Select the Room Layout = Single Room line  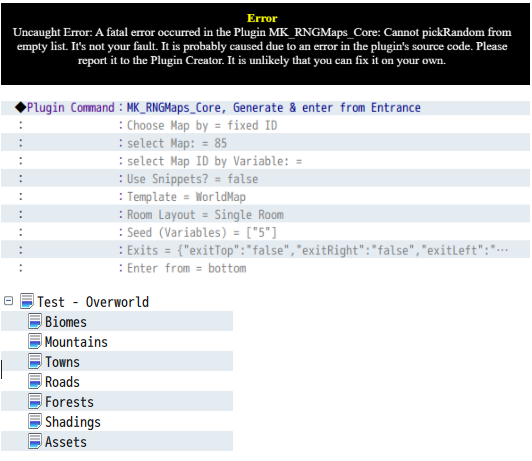265,215
